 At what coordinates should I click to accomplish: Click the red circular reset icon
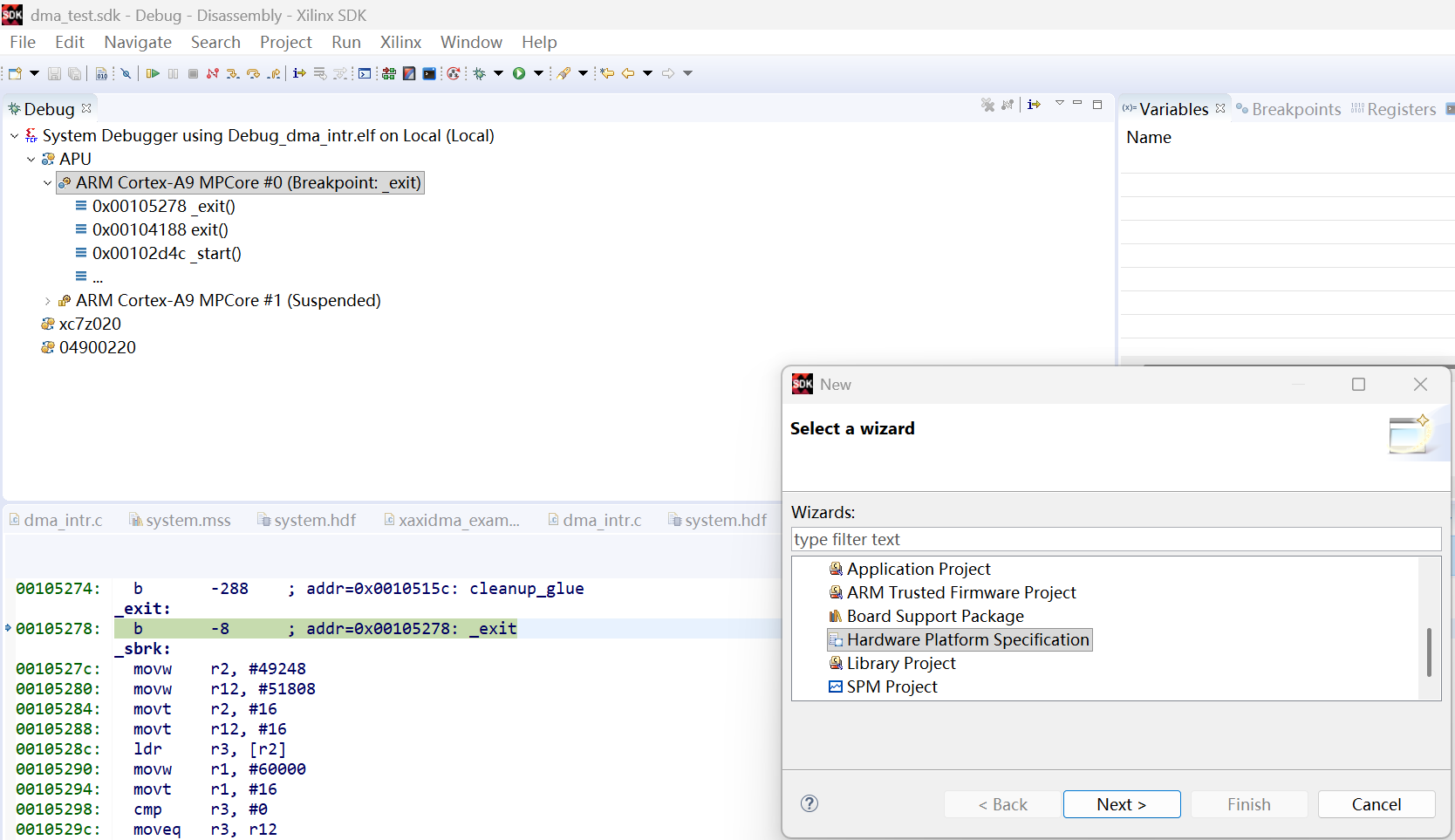[x=454, y=73]
